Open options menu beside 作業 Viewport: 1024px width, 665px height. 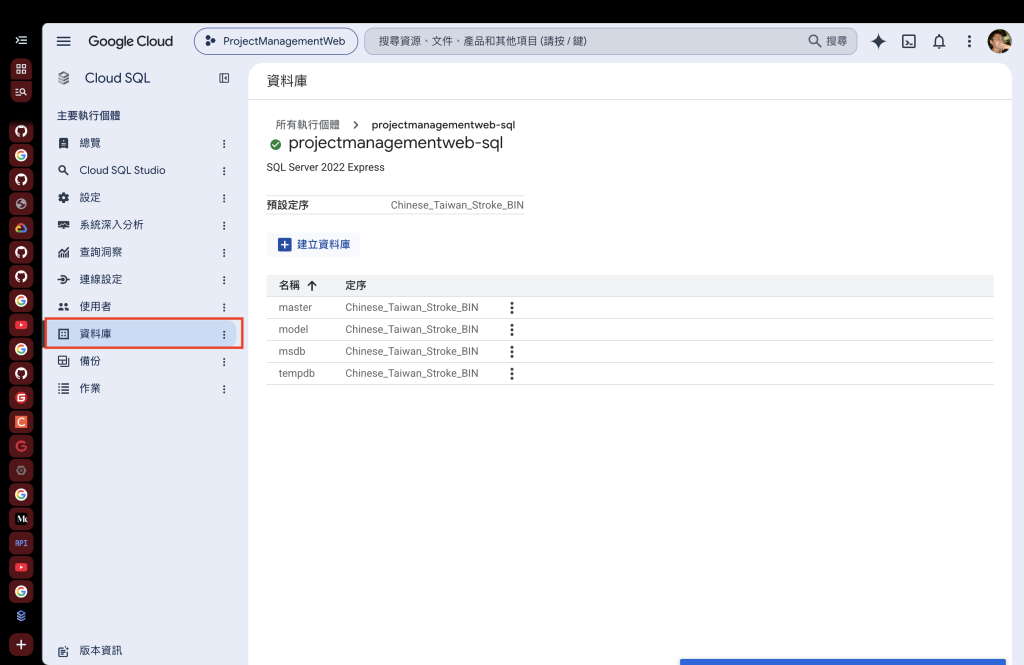[224, 389]
